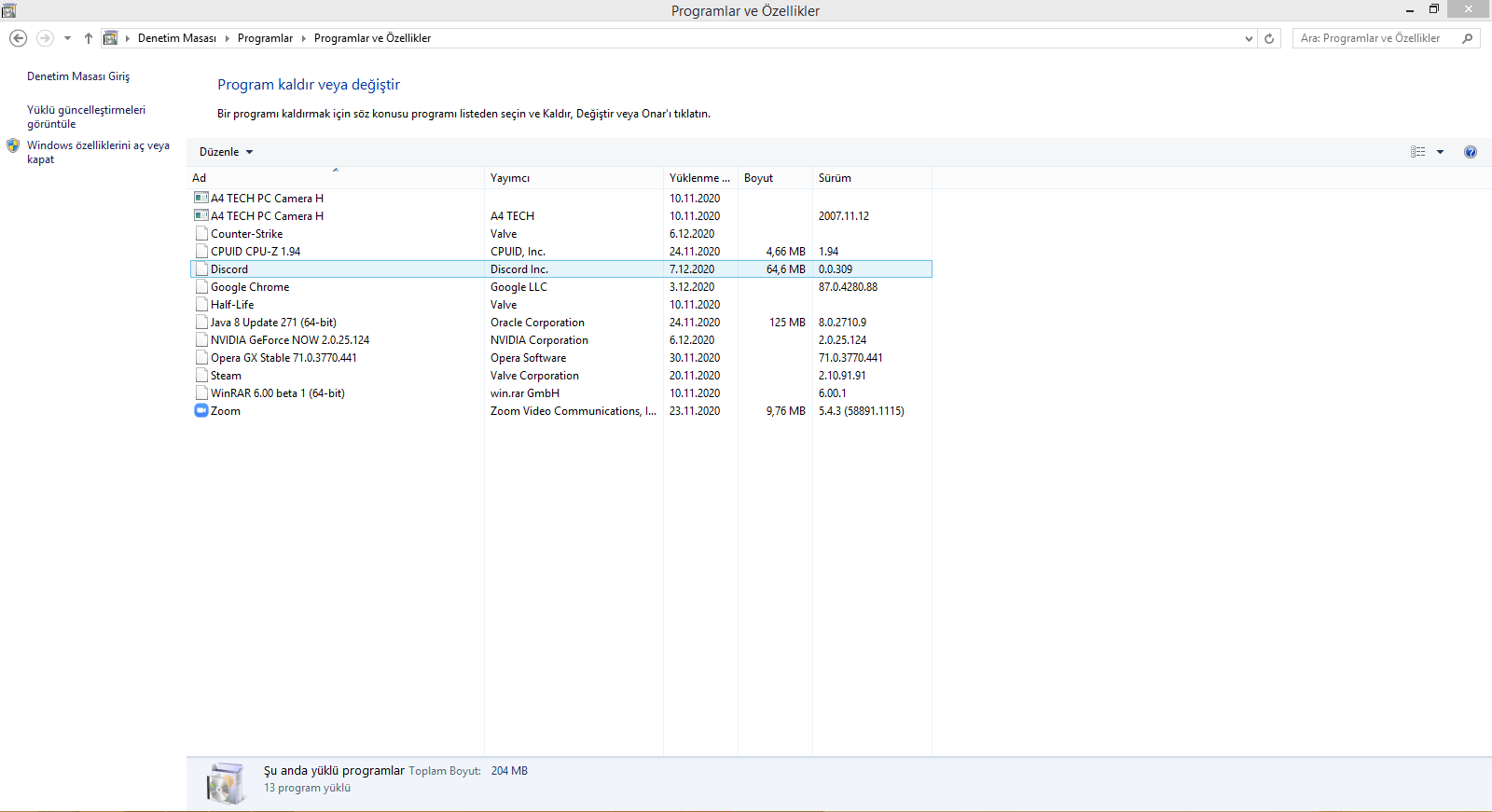Click the Zoom program icon
The height and width of the screenshot is (812, 1492).
pos(201,410)
